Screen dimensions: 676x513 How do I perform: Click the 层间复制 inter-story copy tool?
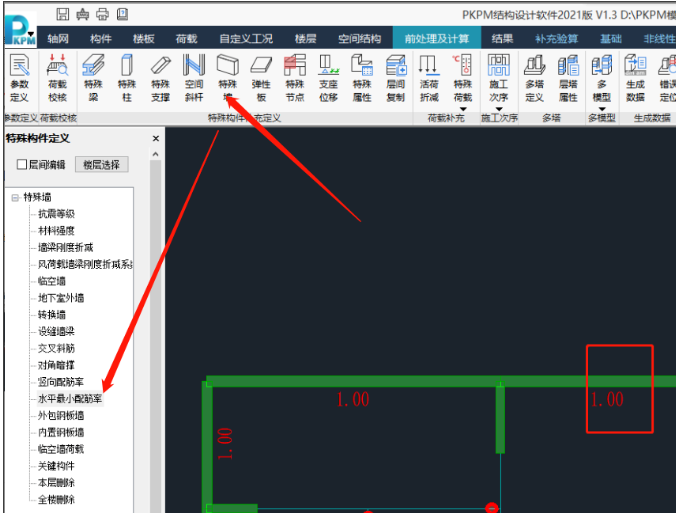click(x=396, y=78)
